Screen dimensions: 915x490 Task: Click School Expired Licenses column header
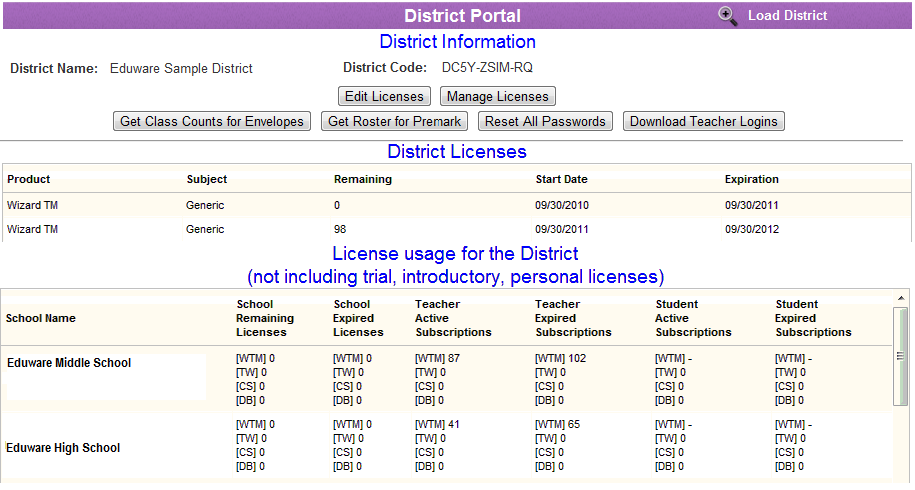tap(358, 318)
